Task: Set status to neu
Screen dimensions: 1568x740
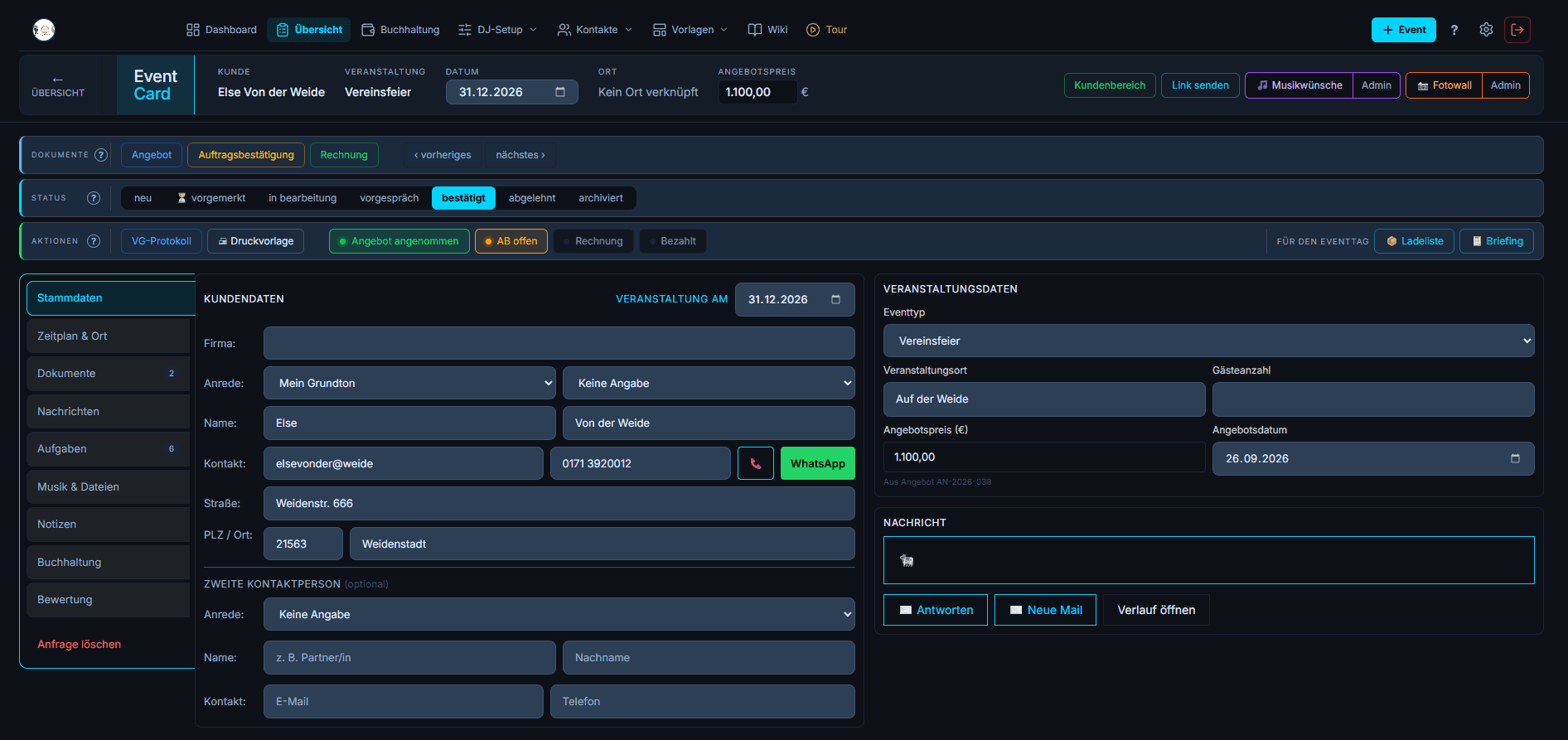Action: click(x=143, y=198)
